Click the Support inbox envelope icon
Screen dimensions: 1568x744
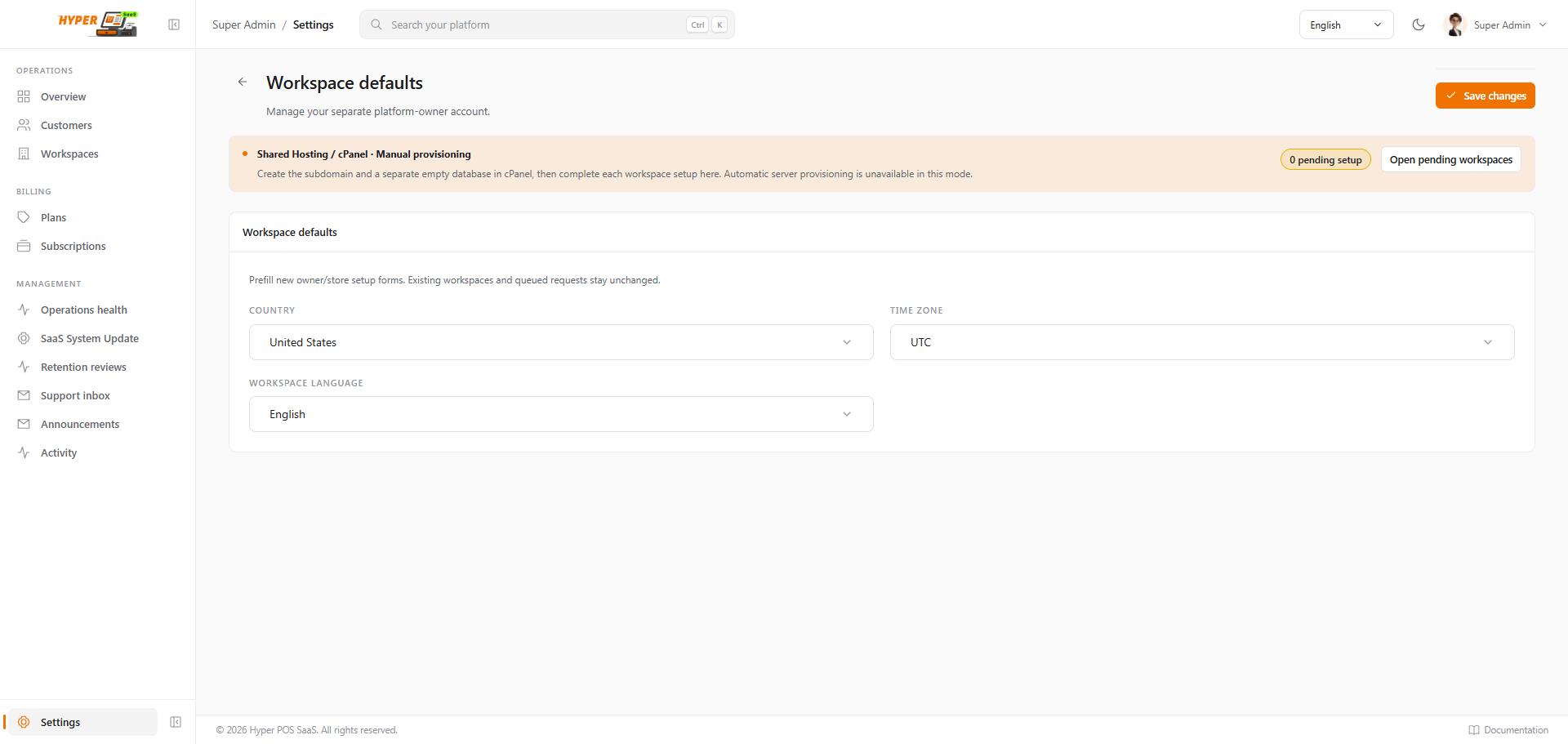pos(24,395)
